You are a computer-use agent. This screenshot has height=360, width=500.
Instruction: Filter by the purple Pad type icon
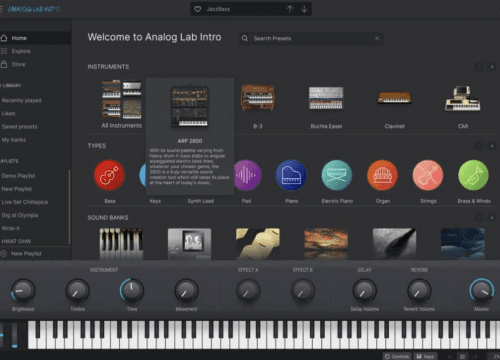[x=247, y=175]
